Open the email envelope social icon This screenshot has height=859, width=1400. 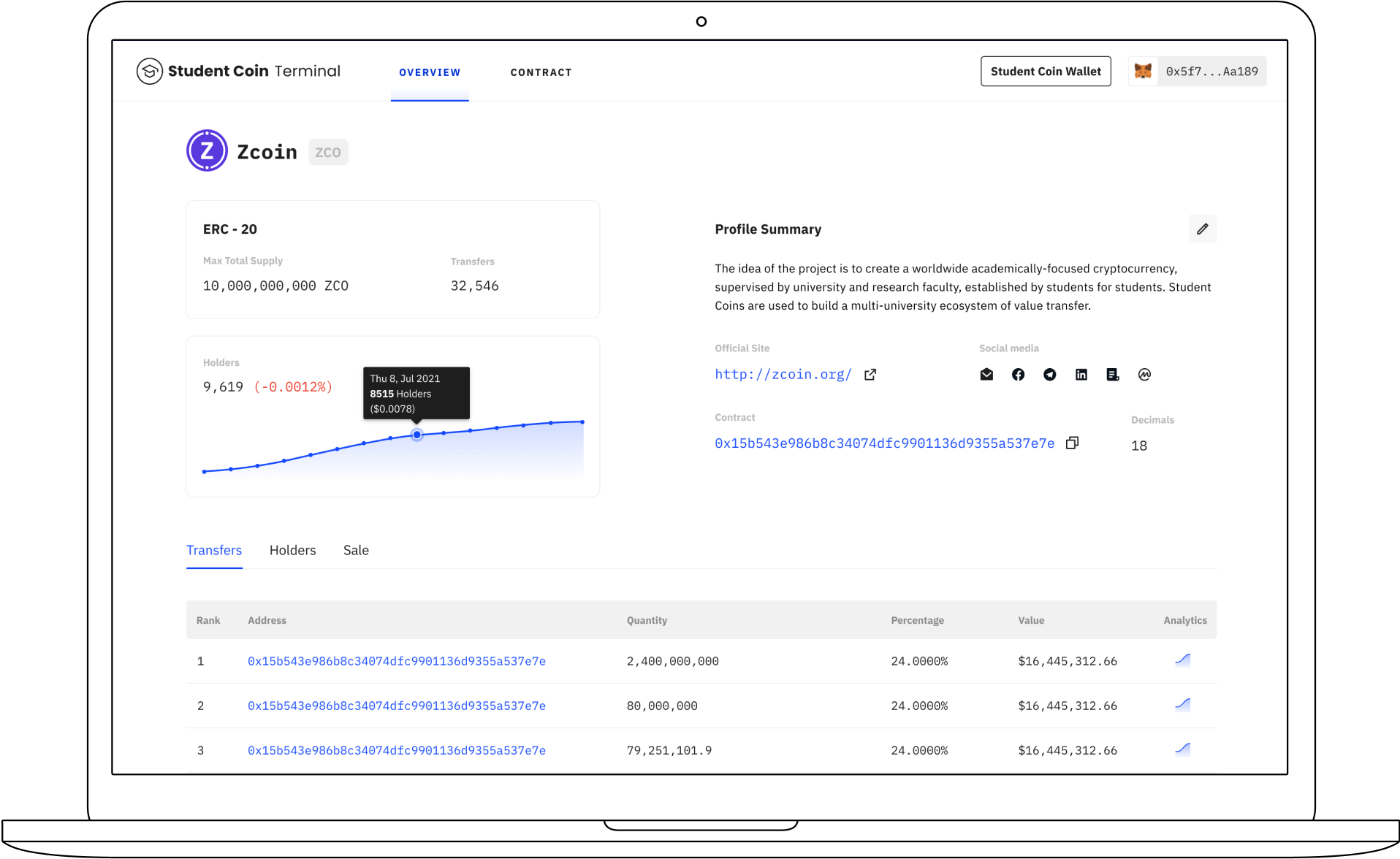pos(986,375)
